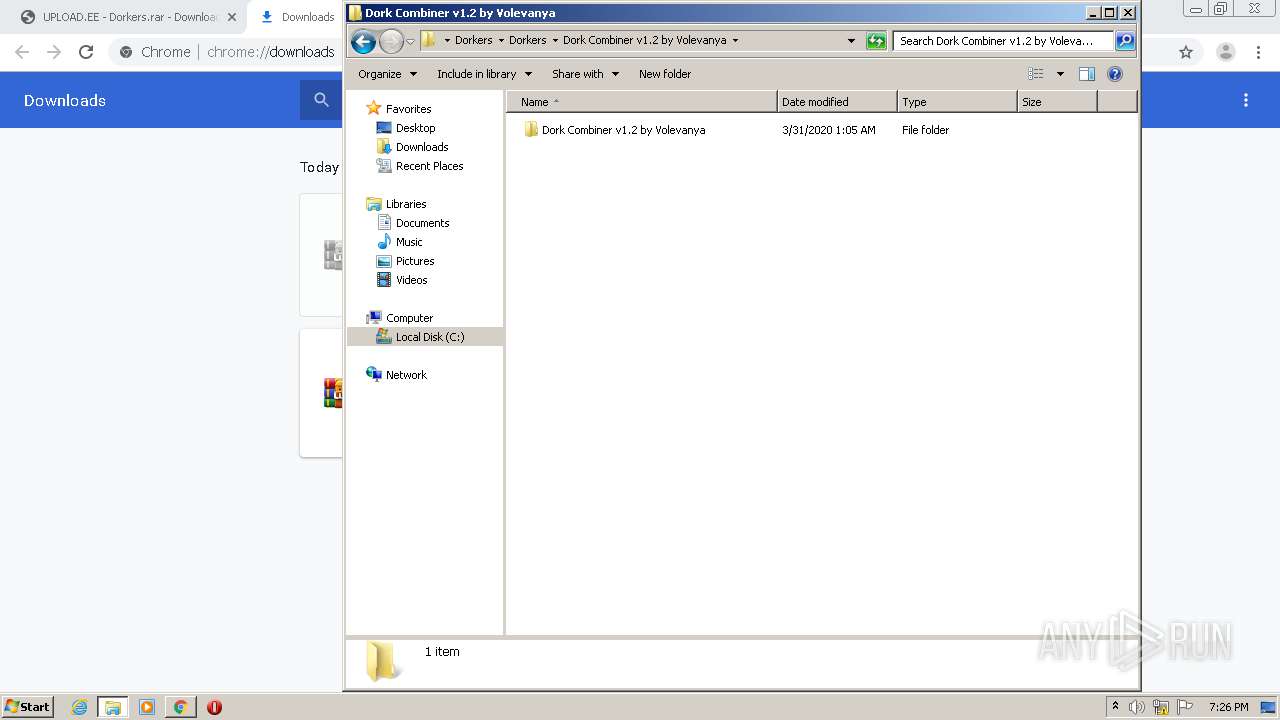Refresh the folder with the green arrows button
1280x720 pixels.
(876, 41)
